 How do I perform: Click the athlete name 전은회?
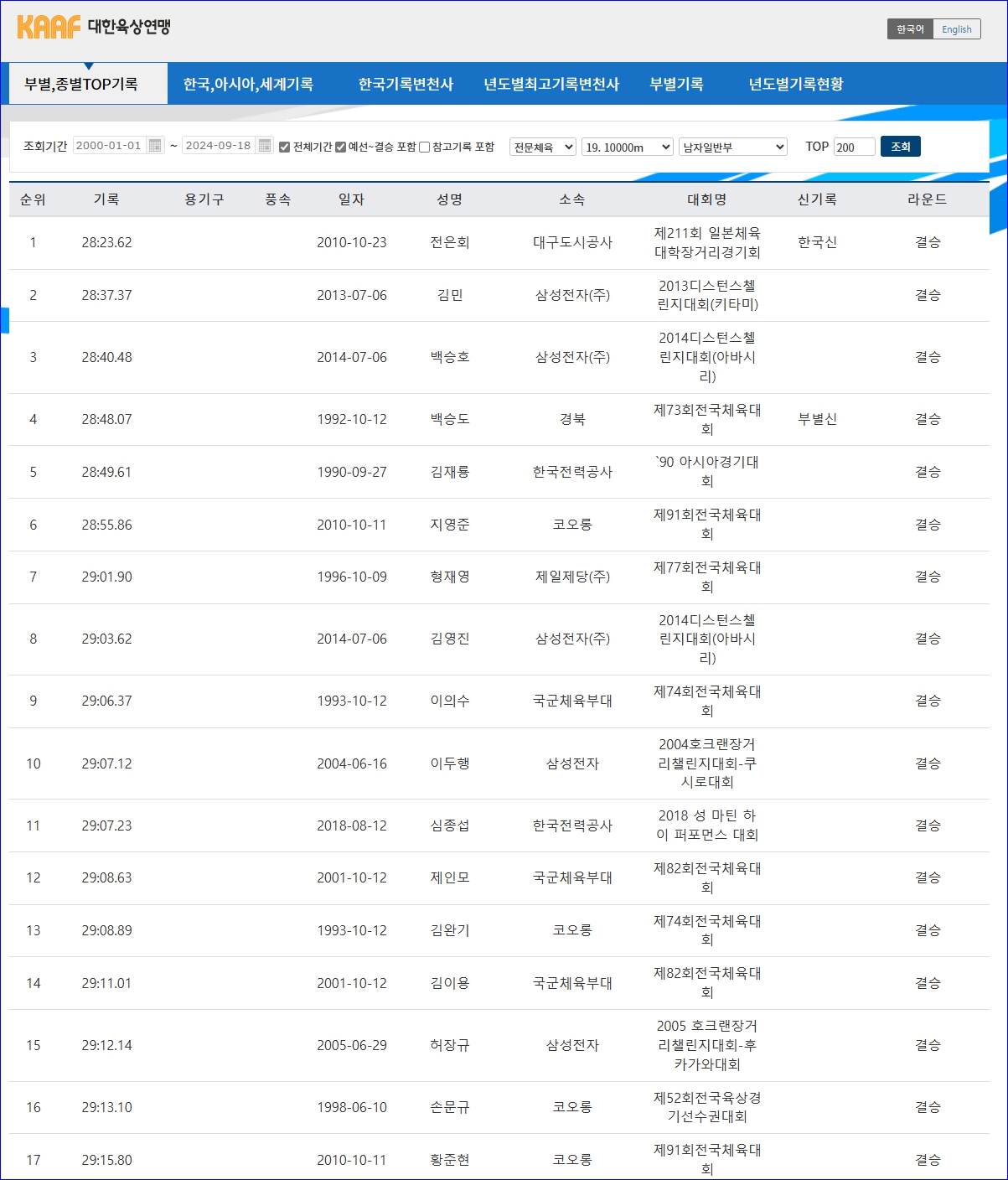click(450, 243)
